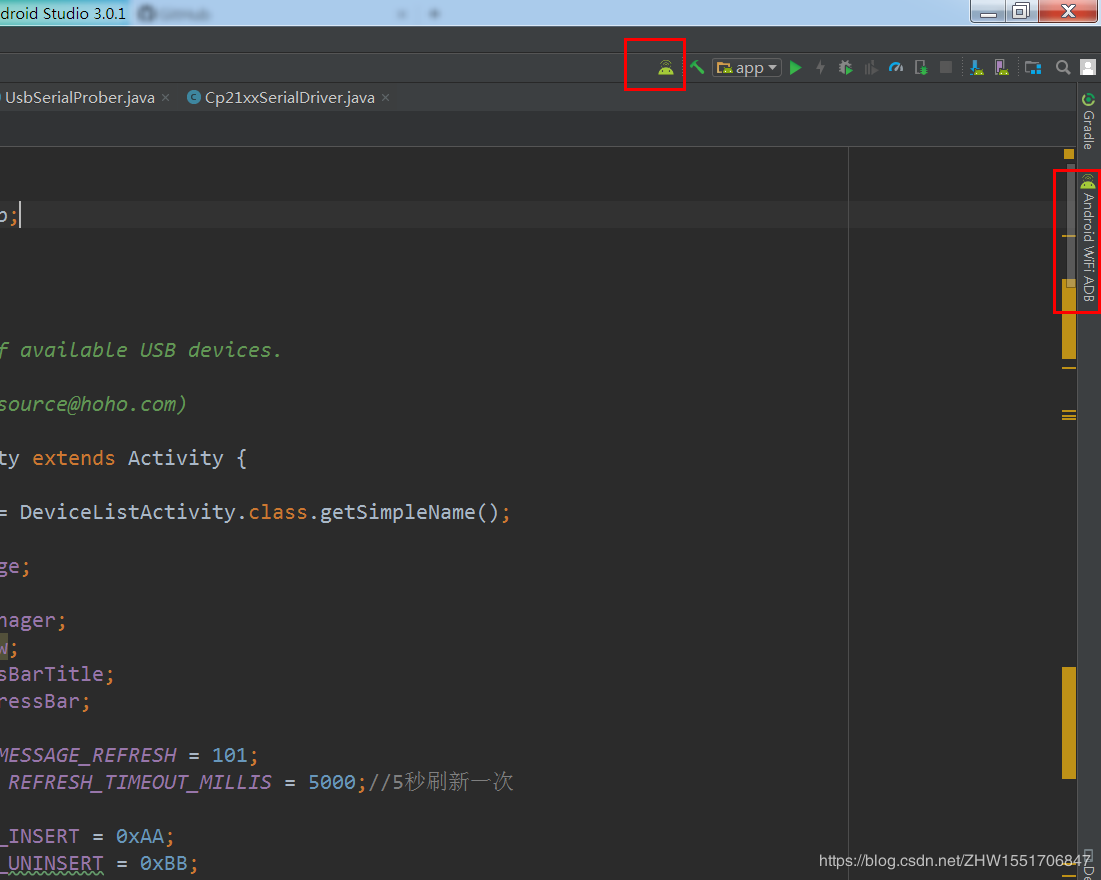Click the 'MESSAGE_REFRESH' constant
Image resolution: width=1101 pixels, height=880 pixels.
(88, 755)
